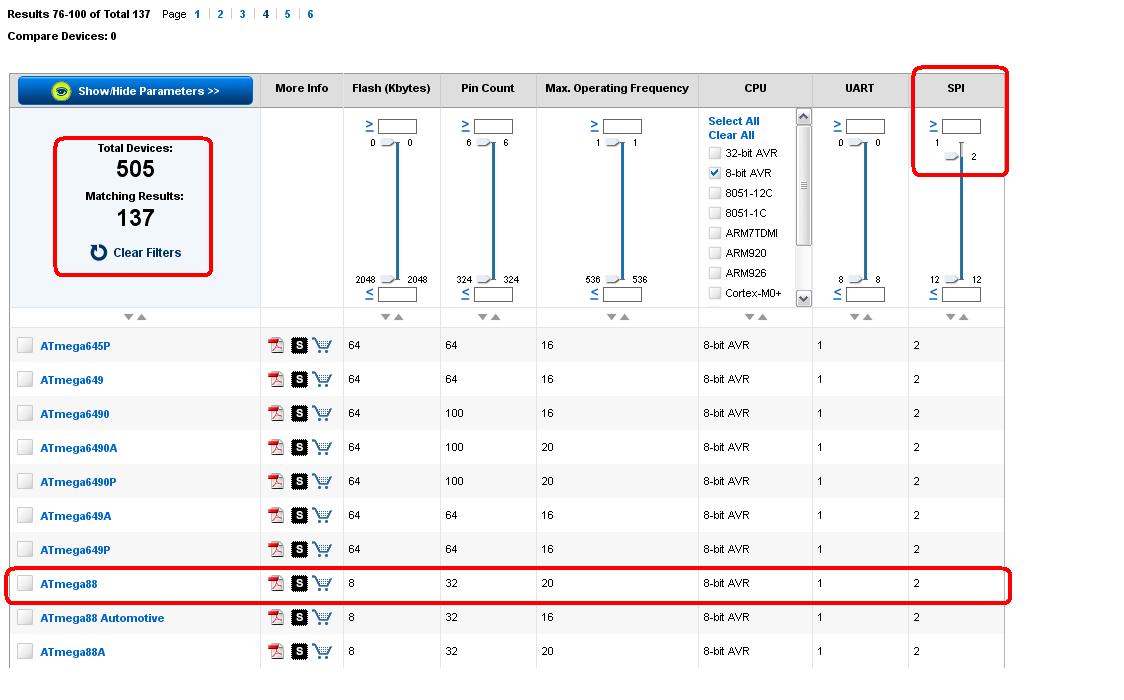Click the Flash minimum value input box

pos(397,126)
